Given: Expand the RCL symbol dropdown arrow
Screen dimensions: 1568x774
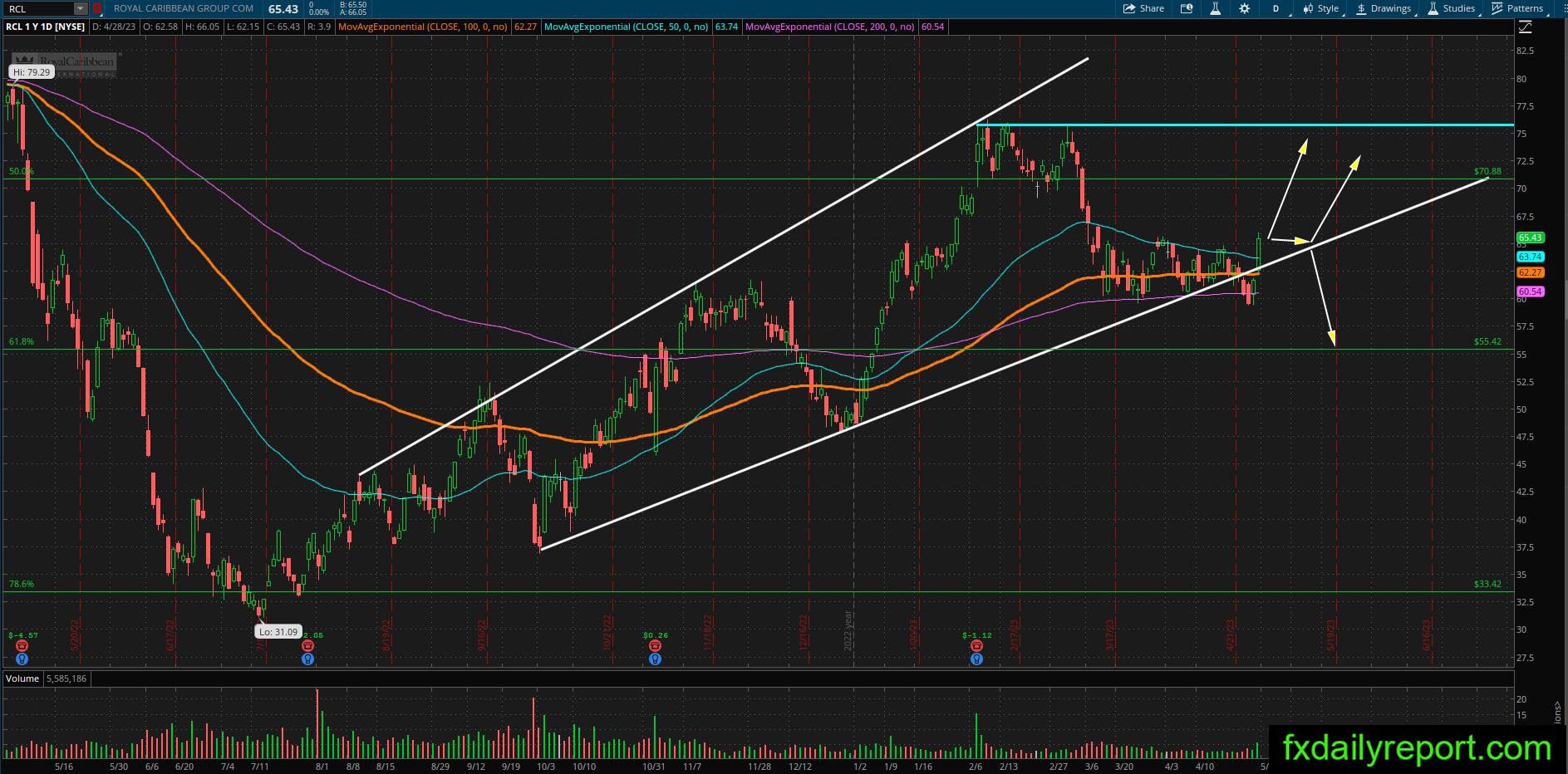Looking at the screenshot, I should point(81,8).
